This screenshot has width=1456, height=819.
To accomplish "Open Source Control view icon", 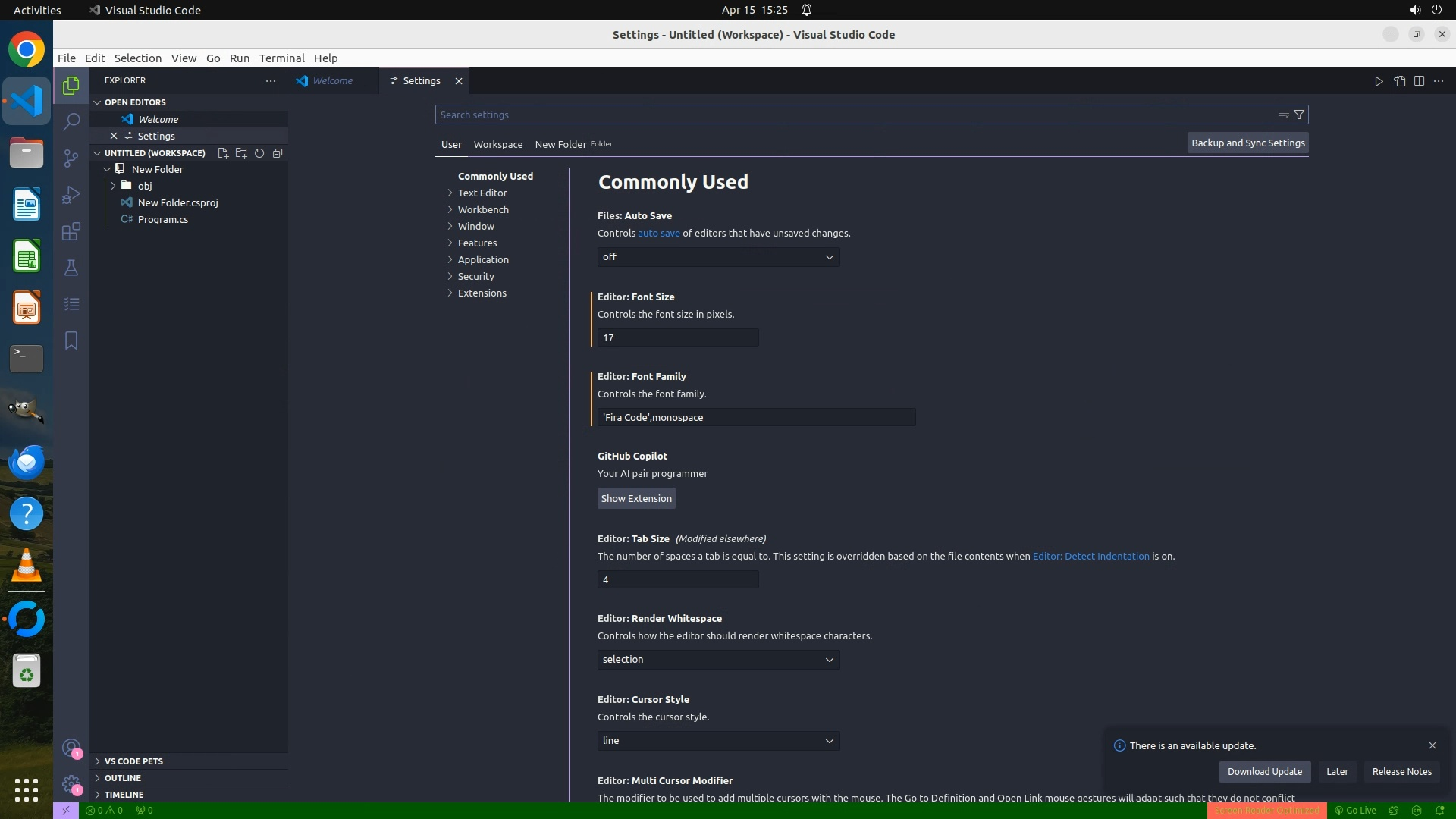I will [71, 158].
